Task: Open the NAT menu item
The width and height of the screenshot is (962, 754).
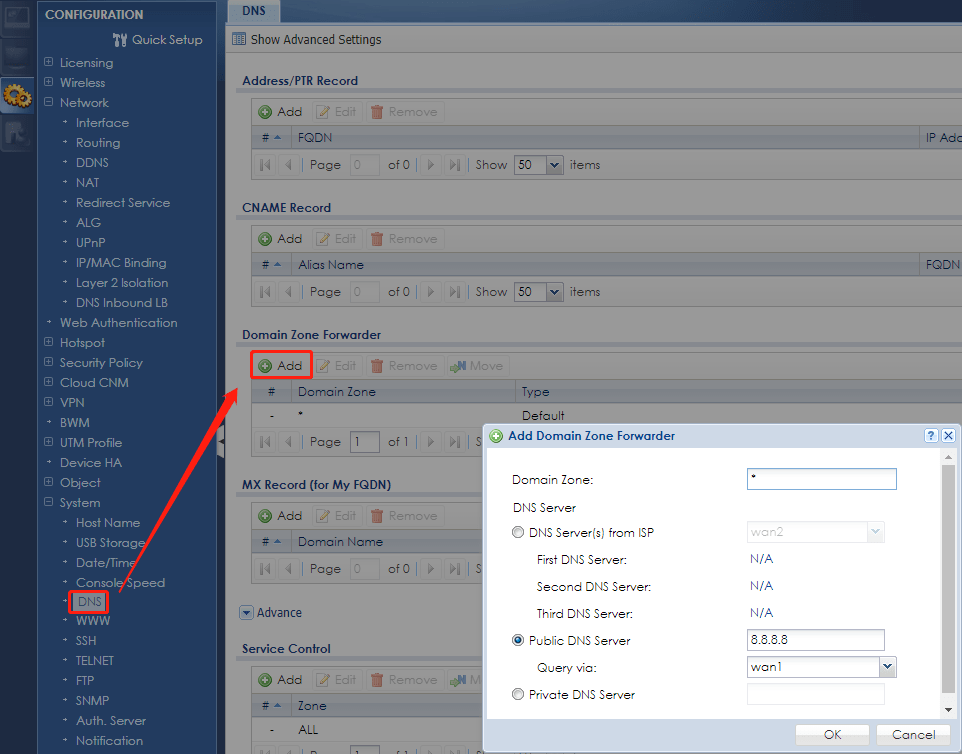Action: [87, 183]
